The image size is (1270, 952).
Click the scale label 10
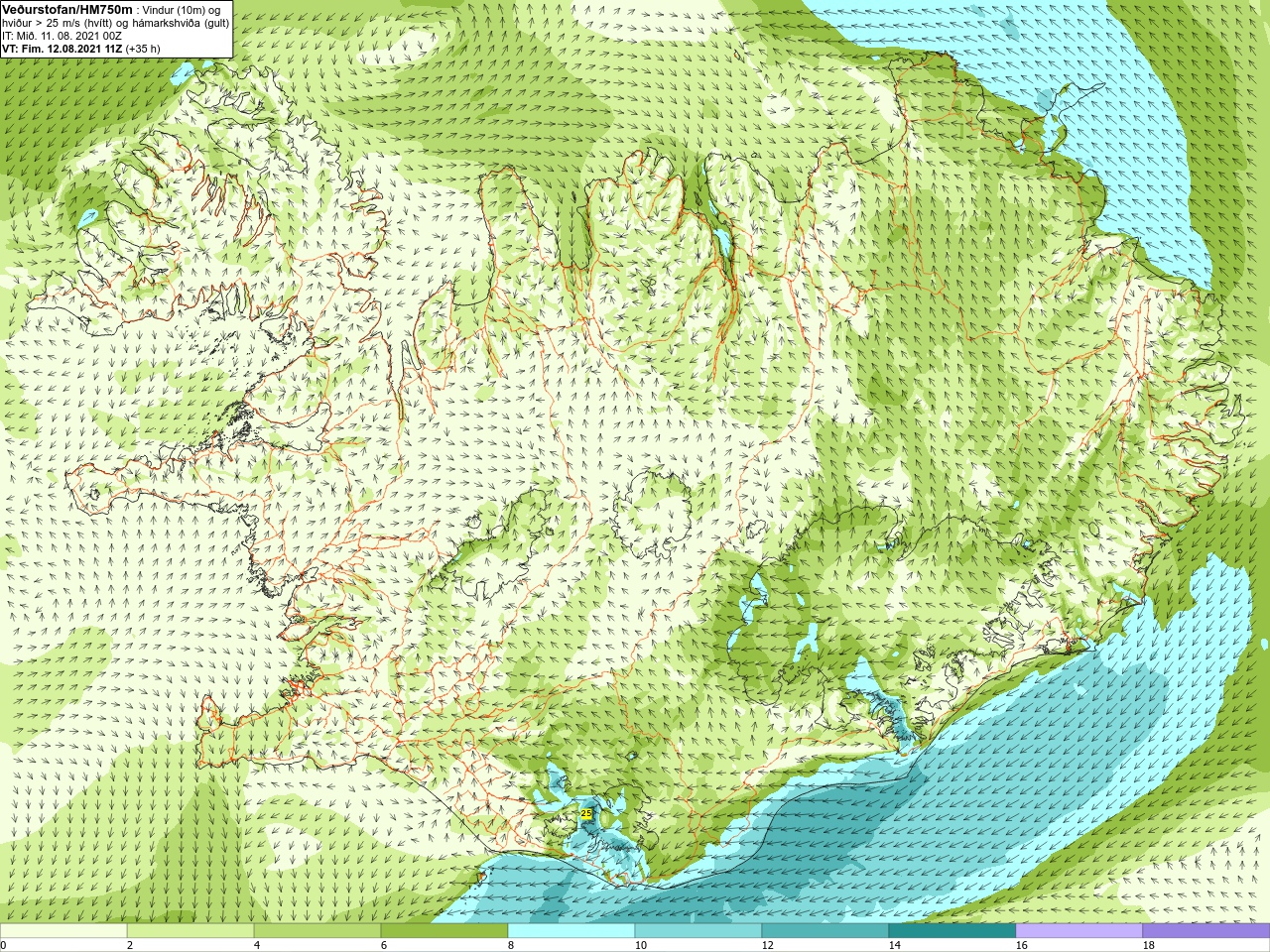coord(640,945)
